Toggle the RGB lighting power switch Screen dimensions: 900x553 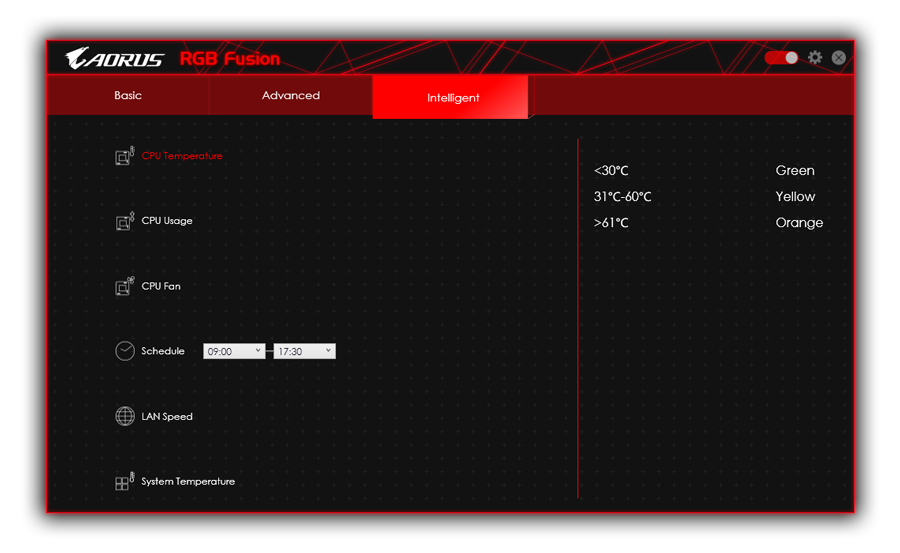(x=781, y=58)
